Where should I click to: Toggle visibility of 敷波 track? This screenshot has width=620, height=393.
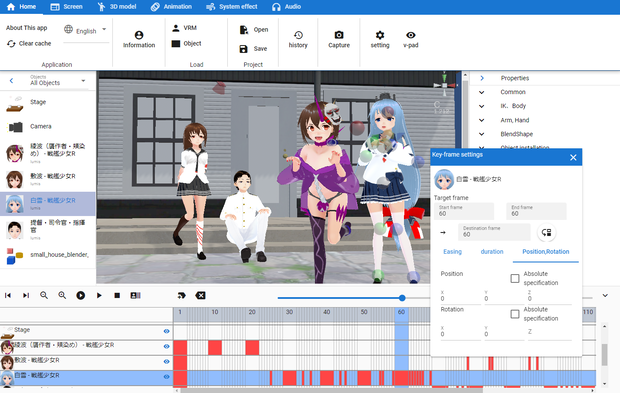166,361
